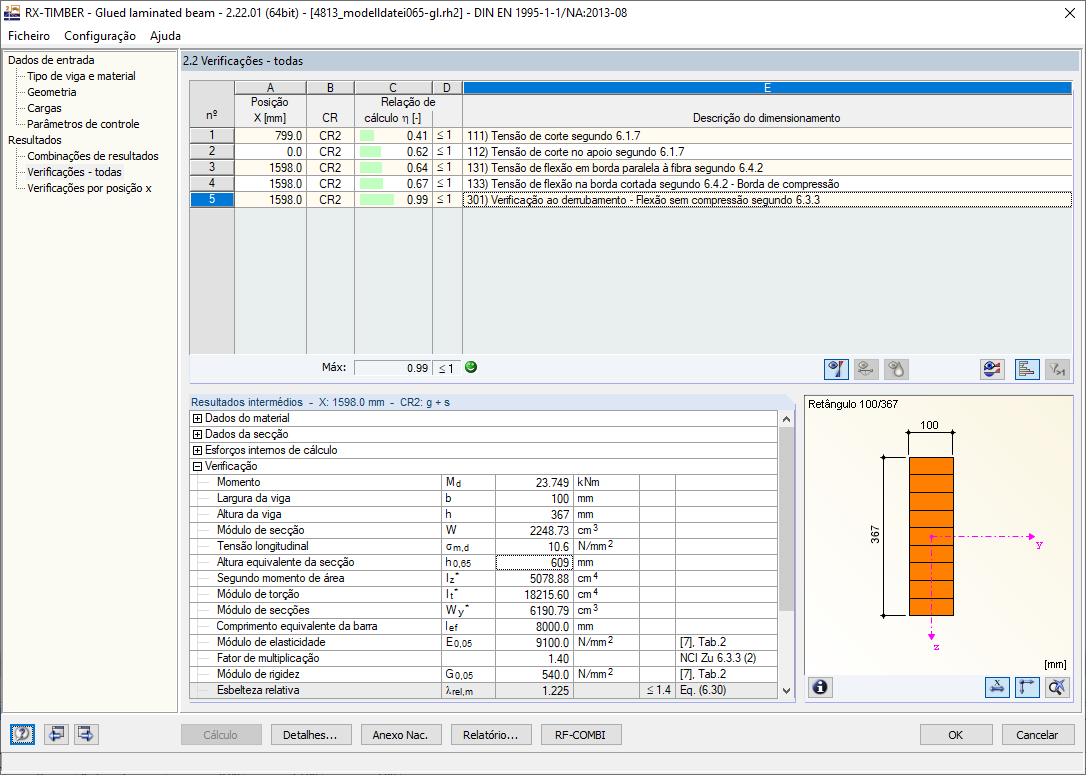Image resolution: width=1086 pixels, height=775 pixels.
Task: Open the Ficheiro menu
Action: click(29, 36)
